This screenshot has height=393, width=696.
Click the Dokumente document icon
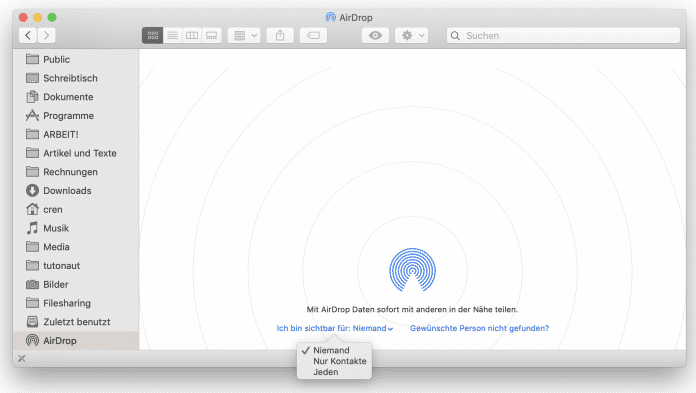point(32,97)
